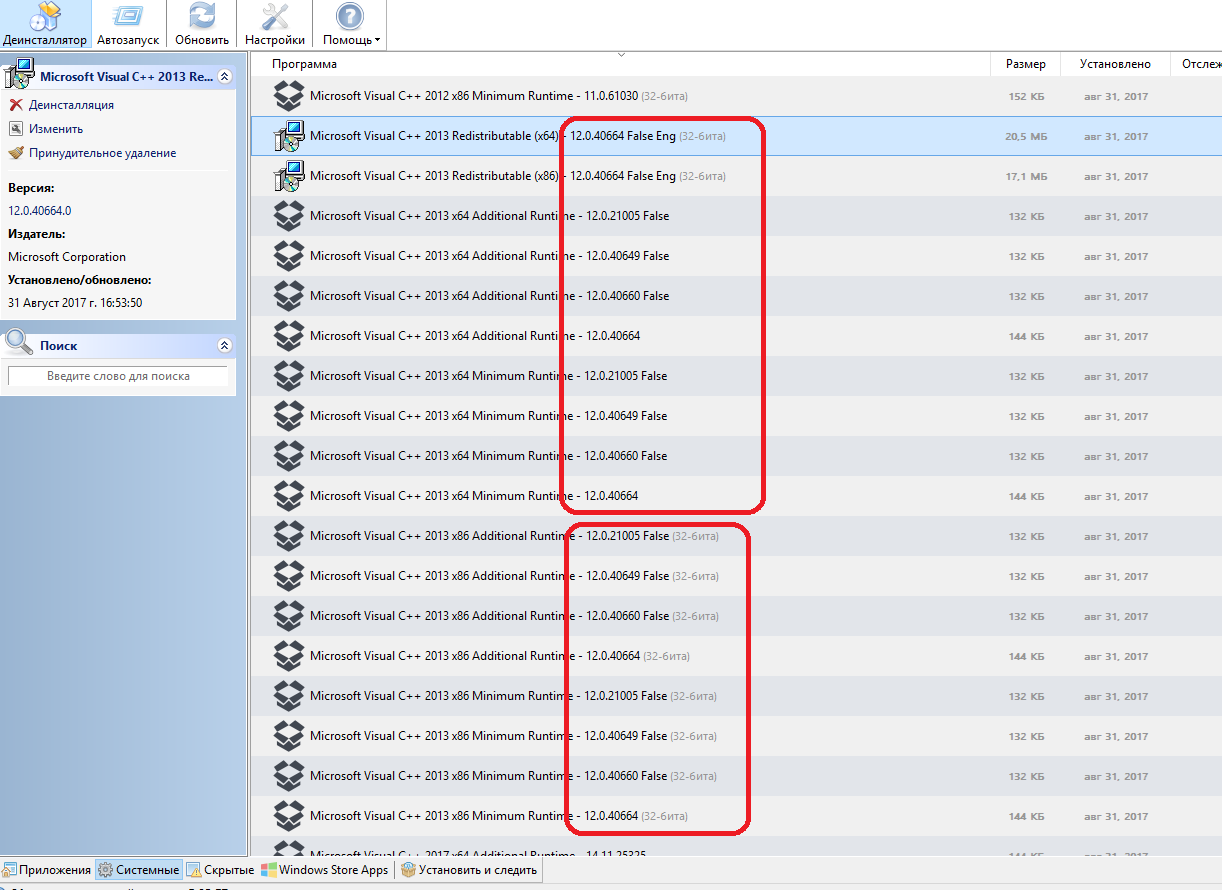Select x64 Additional Runtime 12.0.21005 row text
This screenshot has height=890, width=1222.
[x=489, y=216]
